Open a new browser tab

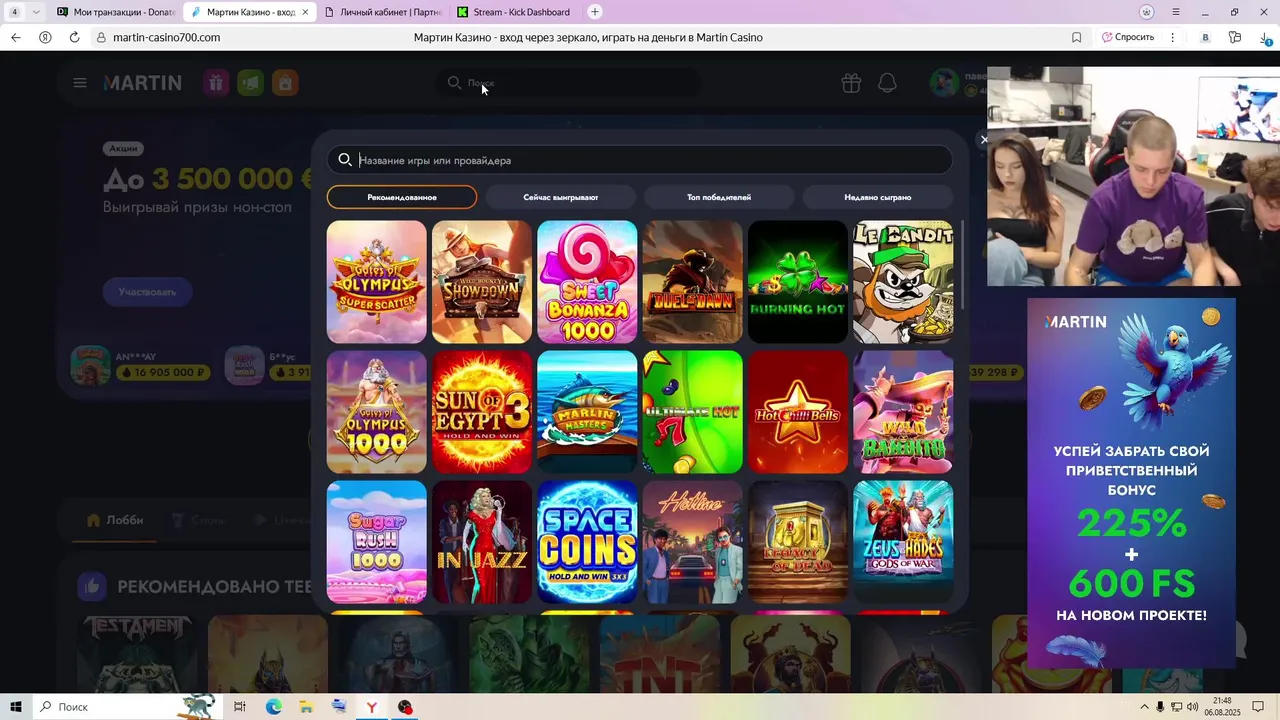595,12
